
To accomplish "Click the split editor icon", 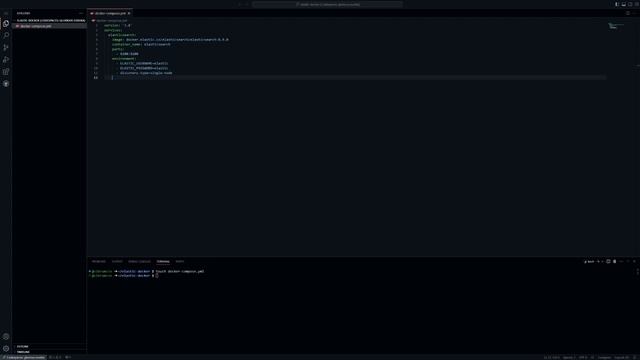I will pos(628,13).
